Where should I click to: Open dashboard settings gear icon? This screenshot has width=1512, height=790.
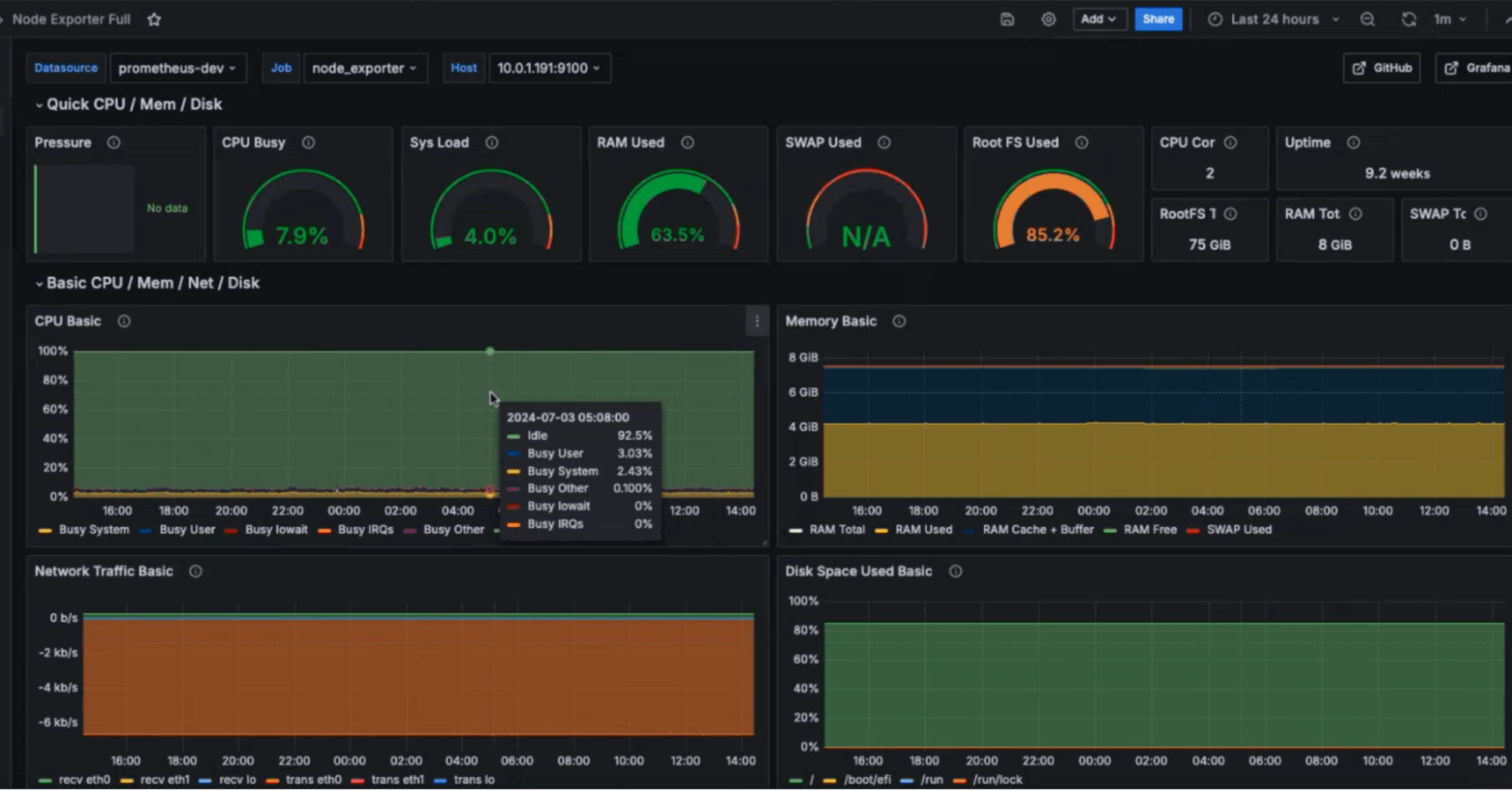pos(1048,20)
